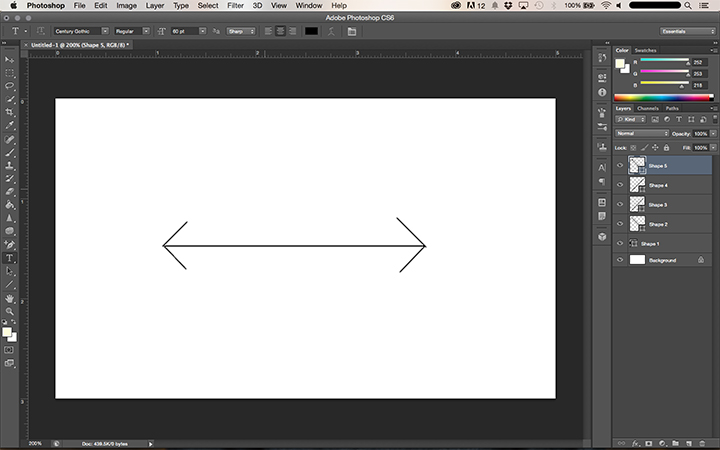Image resolution: width=720 pixels, height=450 pixels.
Task: Open the Layer menu
Action: pyautogui.click(x=155, y=6)
